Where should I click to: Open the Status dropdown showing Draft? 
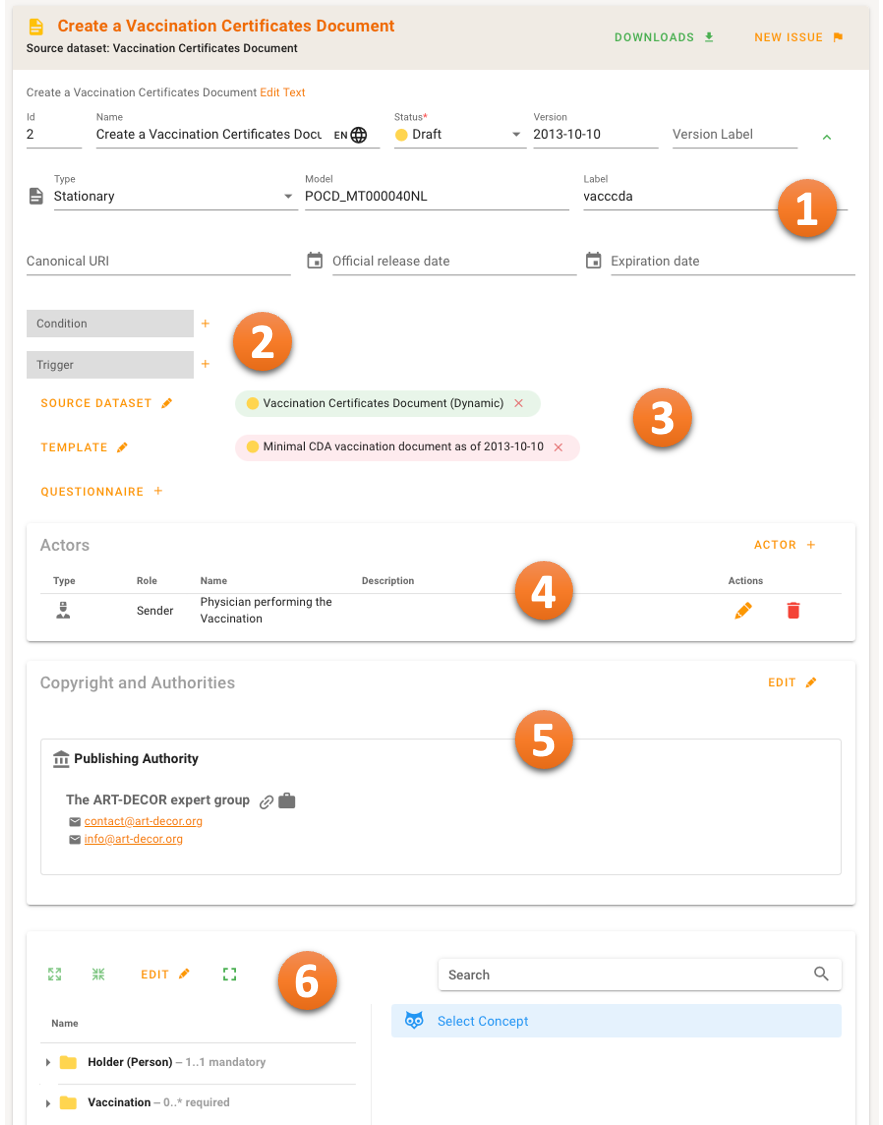(x=516, y=135)
